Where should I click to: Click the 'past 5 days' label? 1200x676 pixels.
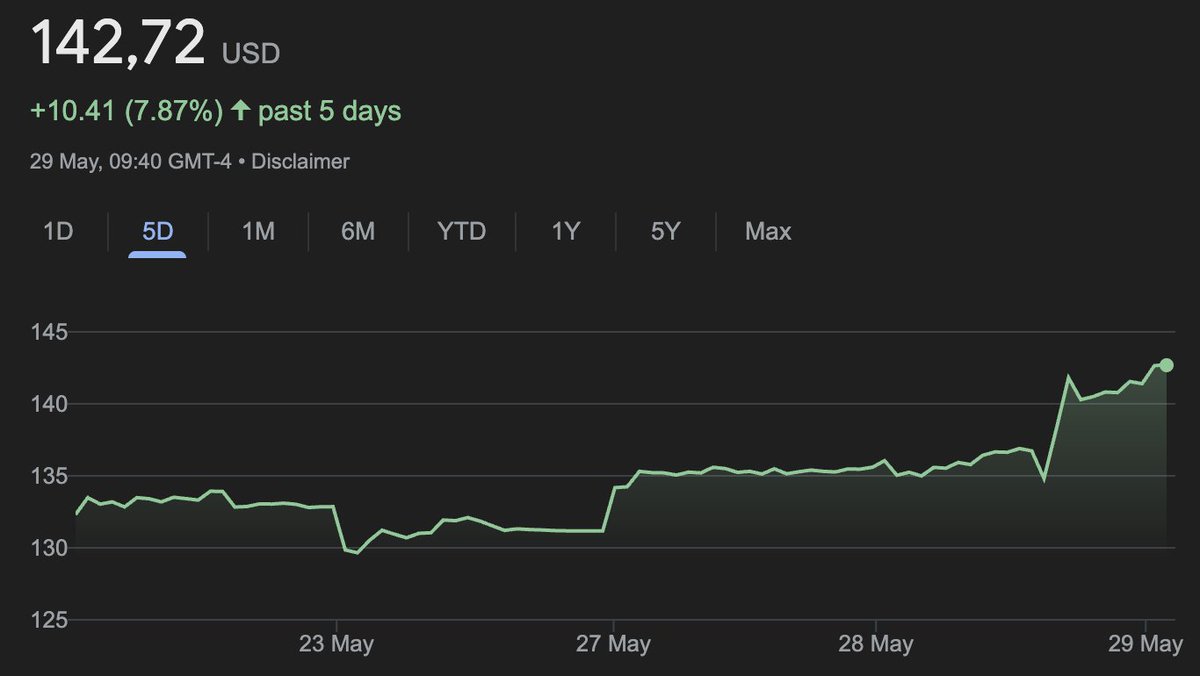[330, 111]
